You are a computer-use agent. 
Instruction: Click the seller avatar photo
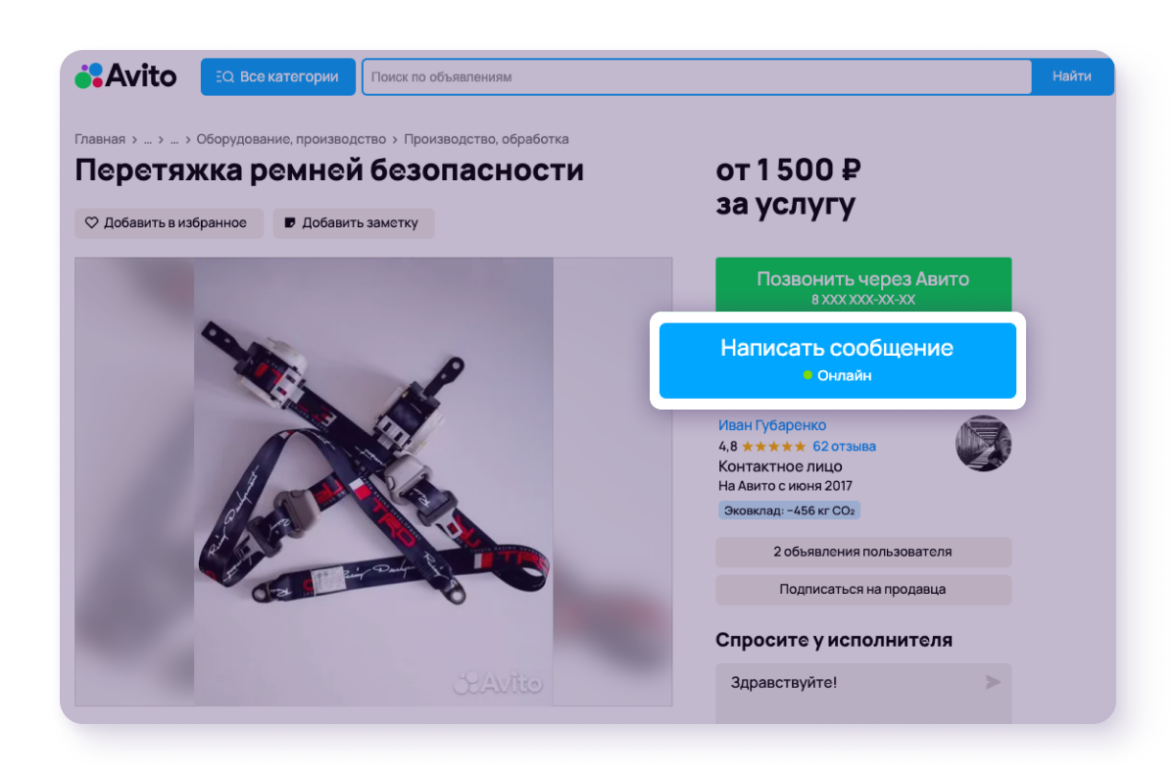coord(983,443)
